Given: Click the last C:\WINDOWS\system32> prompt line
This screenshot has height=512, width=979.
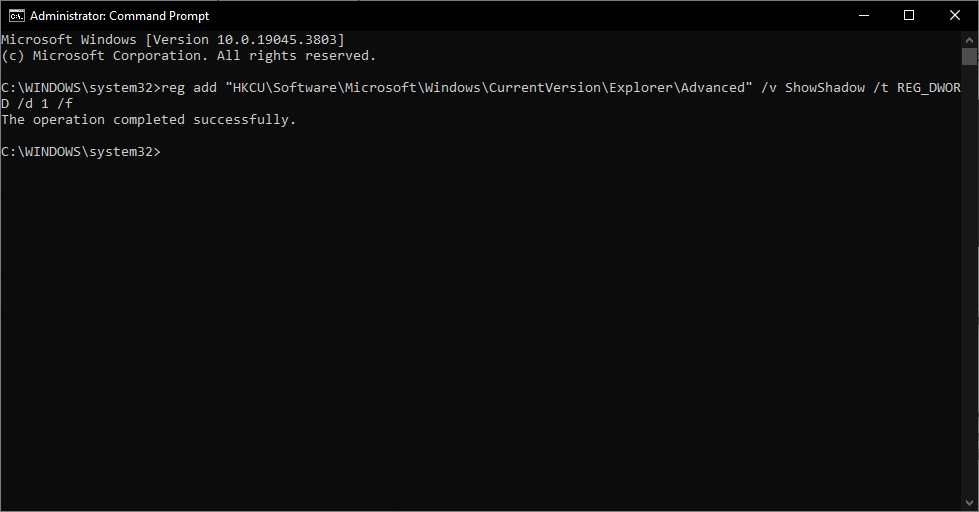Looking at the screenshot, I should pos(80,152).
